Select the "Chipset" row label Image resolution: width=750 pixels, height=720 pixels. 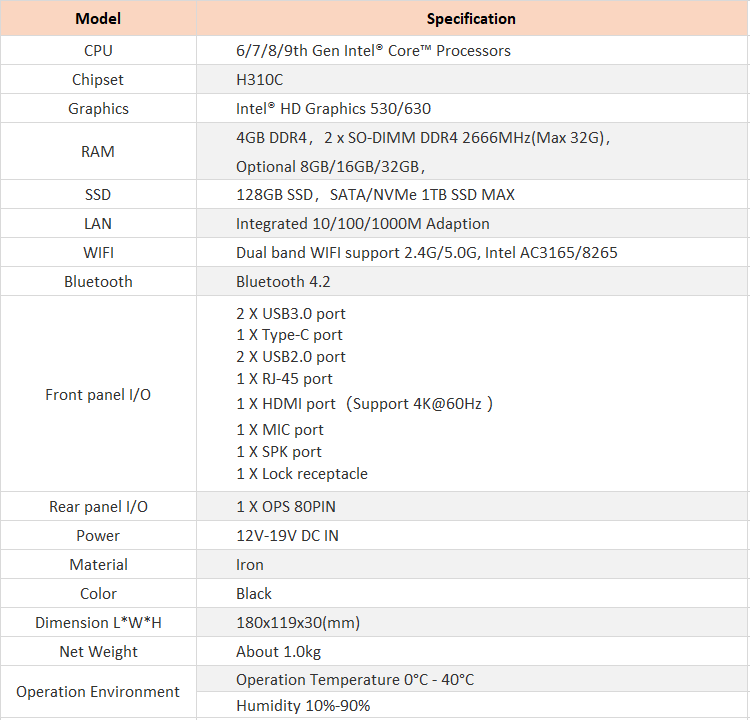tap(98, 79)
